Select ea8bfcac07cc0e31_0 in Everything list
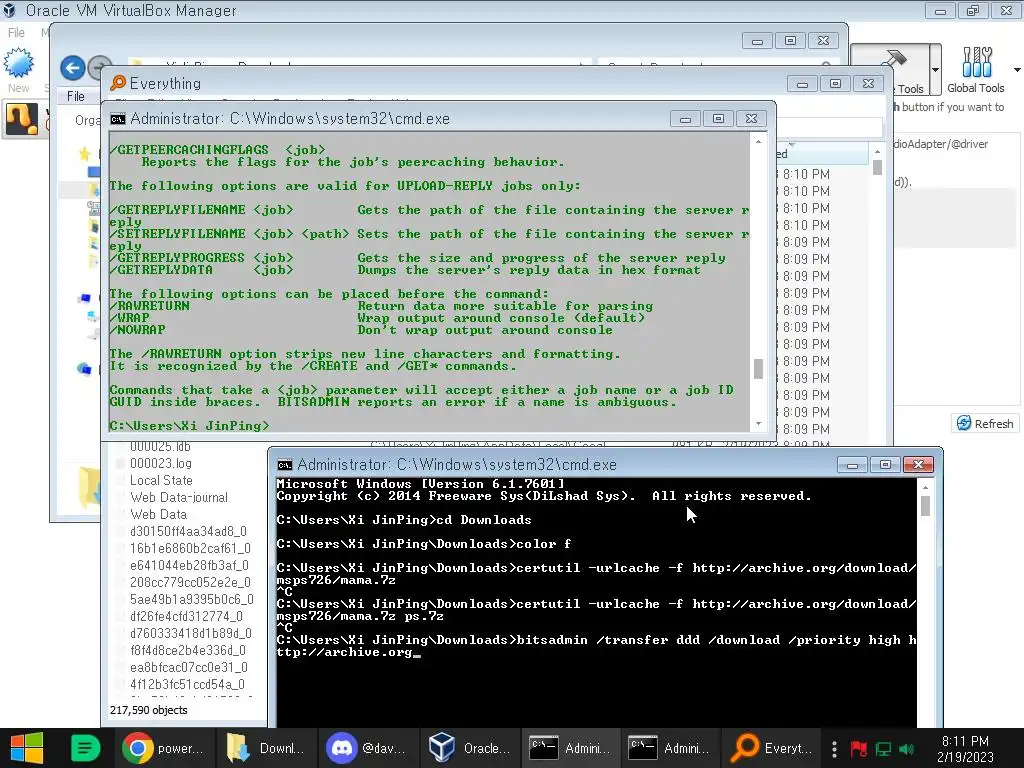 click(189, 667)
